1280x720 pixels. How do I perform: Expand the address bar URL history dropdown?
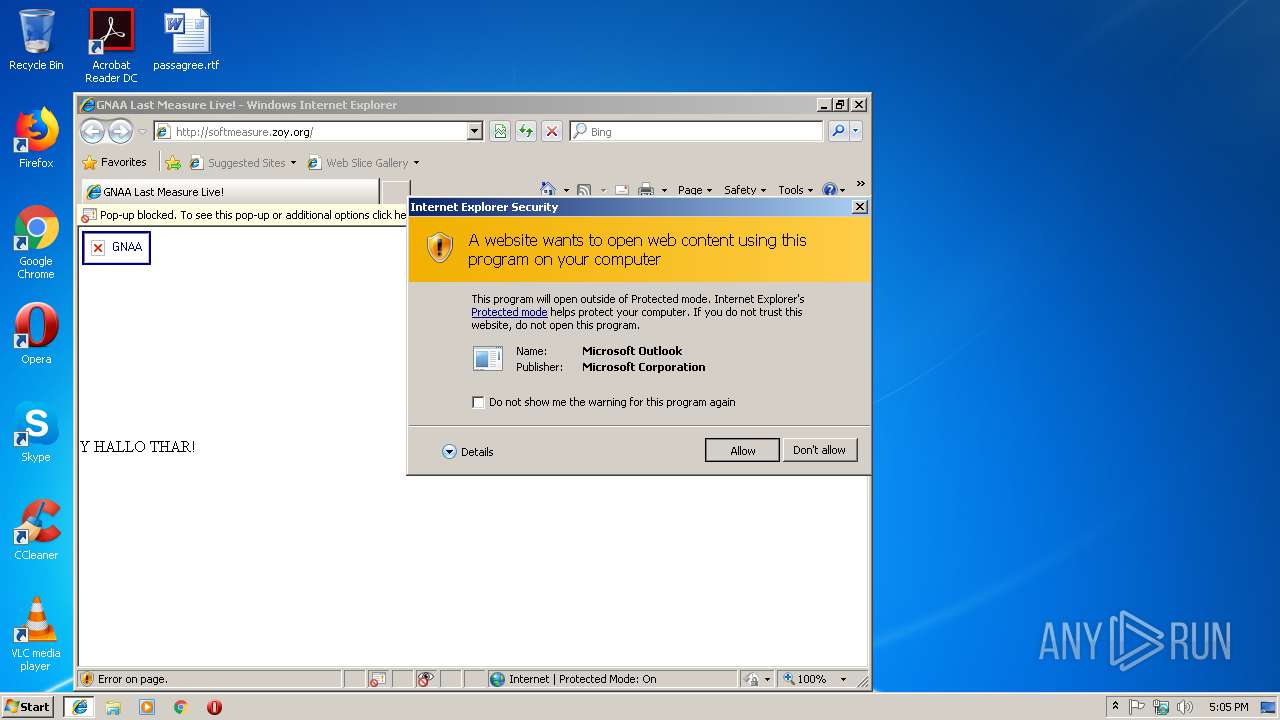[x=475, y=131]
